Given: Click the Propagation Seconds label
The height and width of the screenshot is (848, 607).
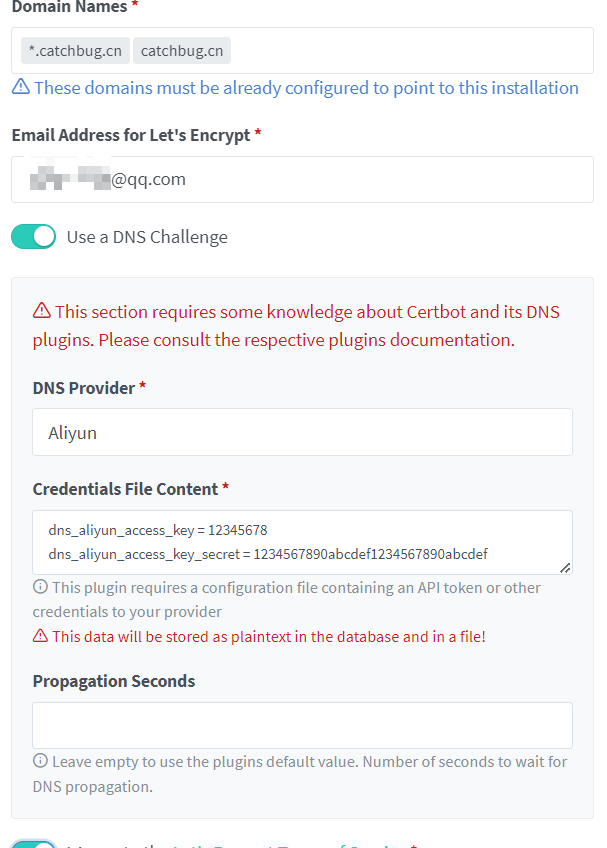Looking at the screenshot, I should 114,681.
